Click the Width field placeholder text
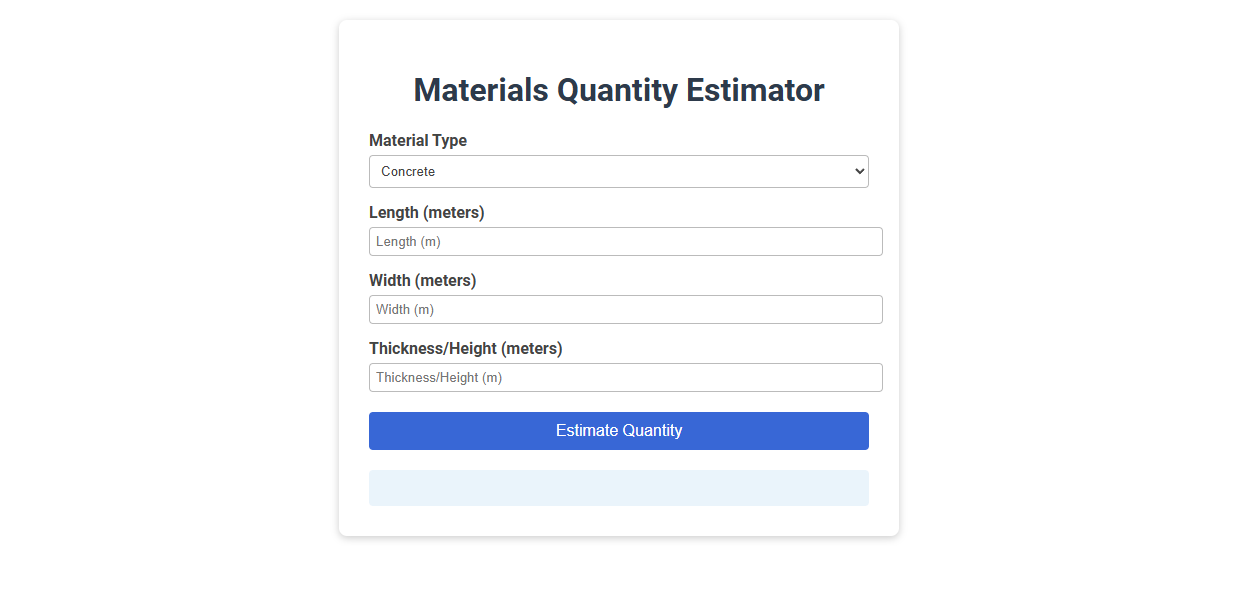The height and width of the screenshot is (596, 1238). click(x=405, y=309)
